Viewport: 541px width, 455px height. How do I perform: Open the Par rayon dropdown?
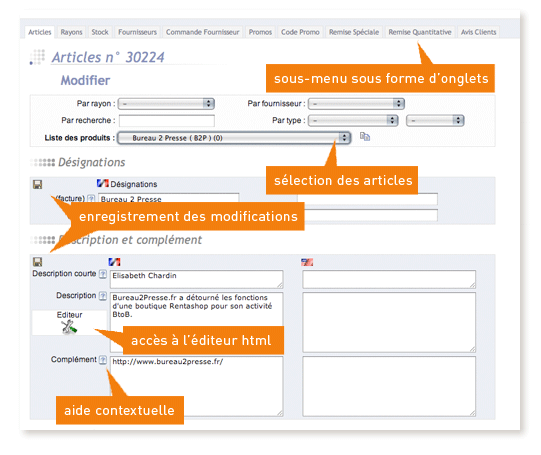tap(166, 103)
